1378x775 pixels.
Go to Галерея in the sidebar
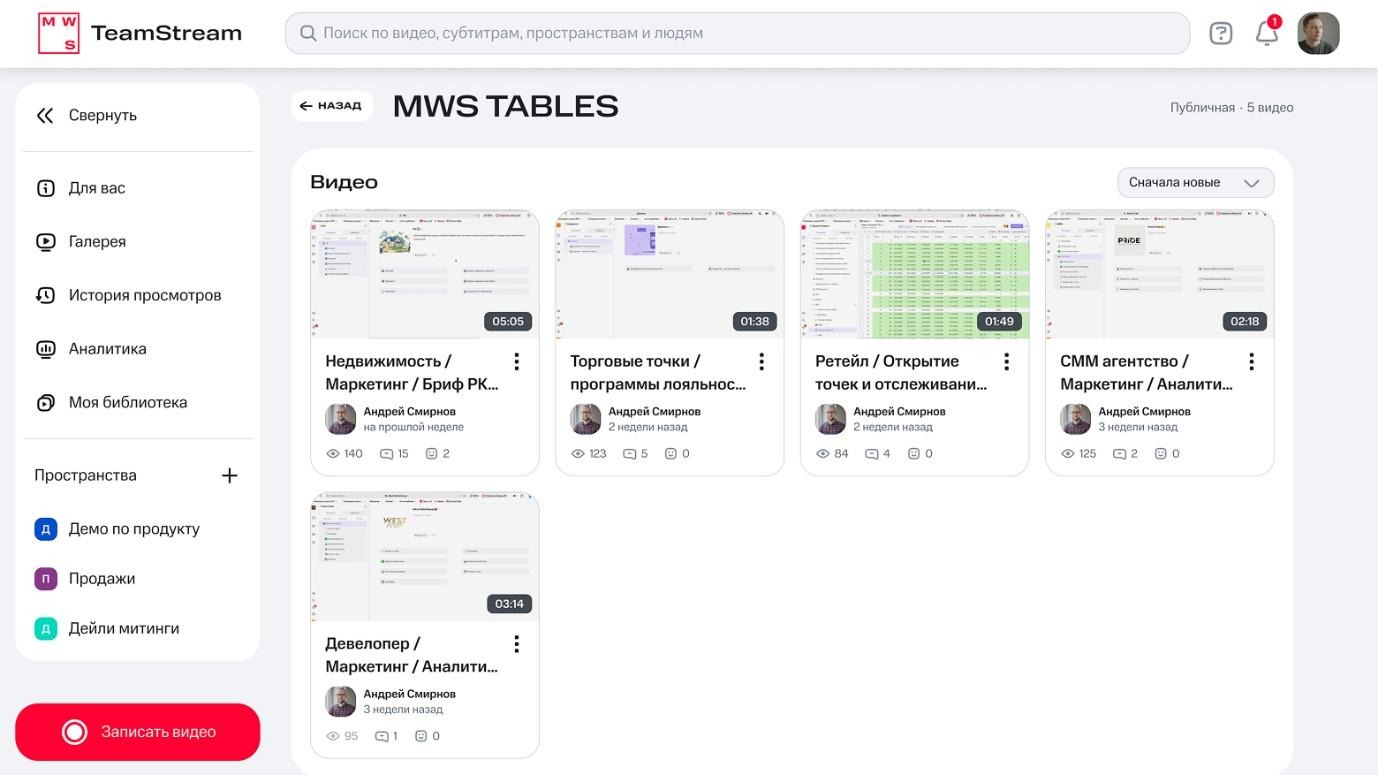pyautogui.click(x=97, y=241)
